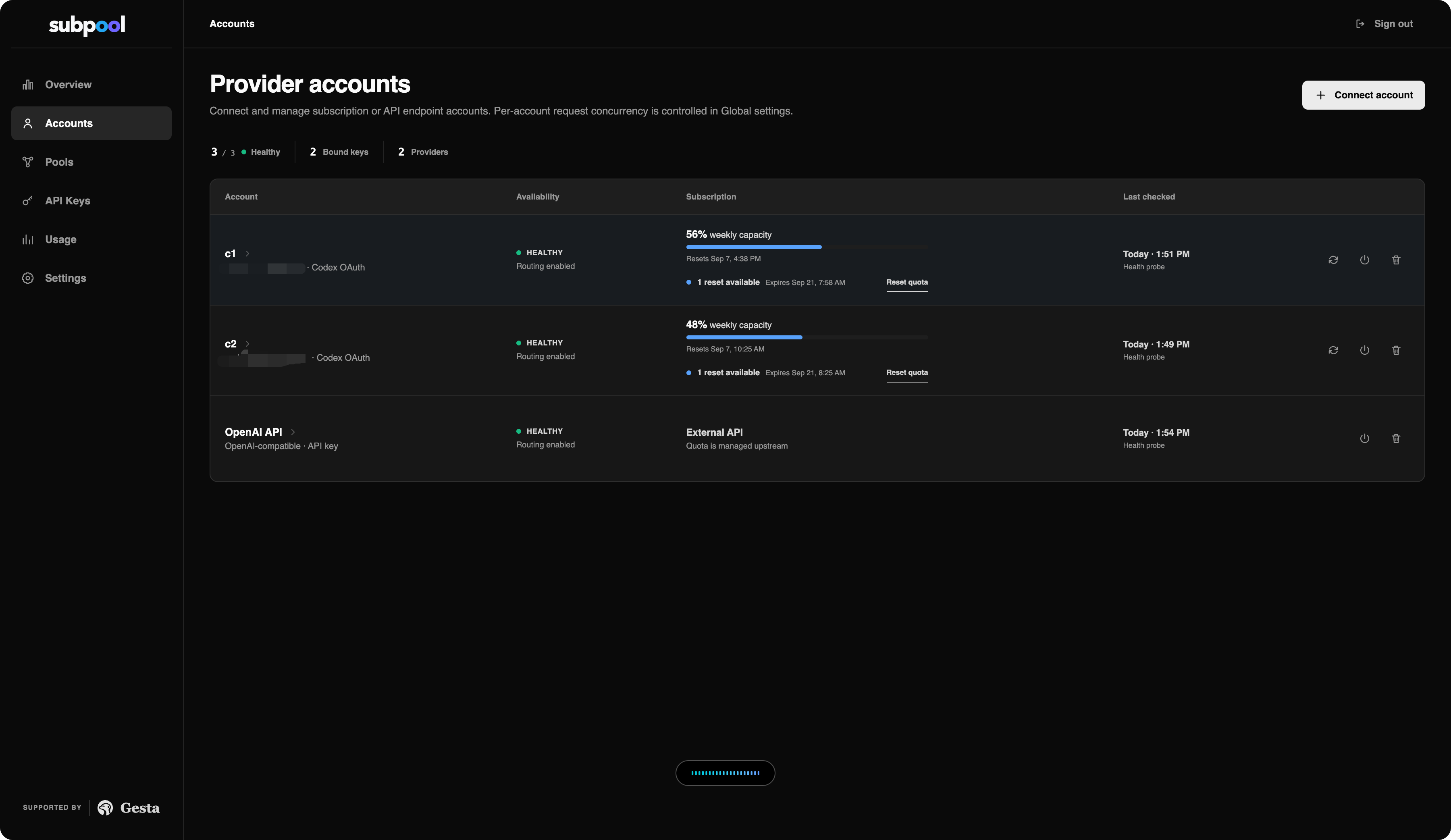The height and width of the screenshot is (840, 1451).
Task: Click the Usage bars icon
Action: tap(28, 239)
